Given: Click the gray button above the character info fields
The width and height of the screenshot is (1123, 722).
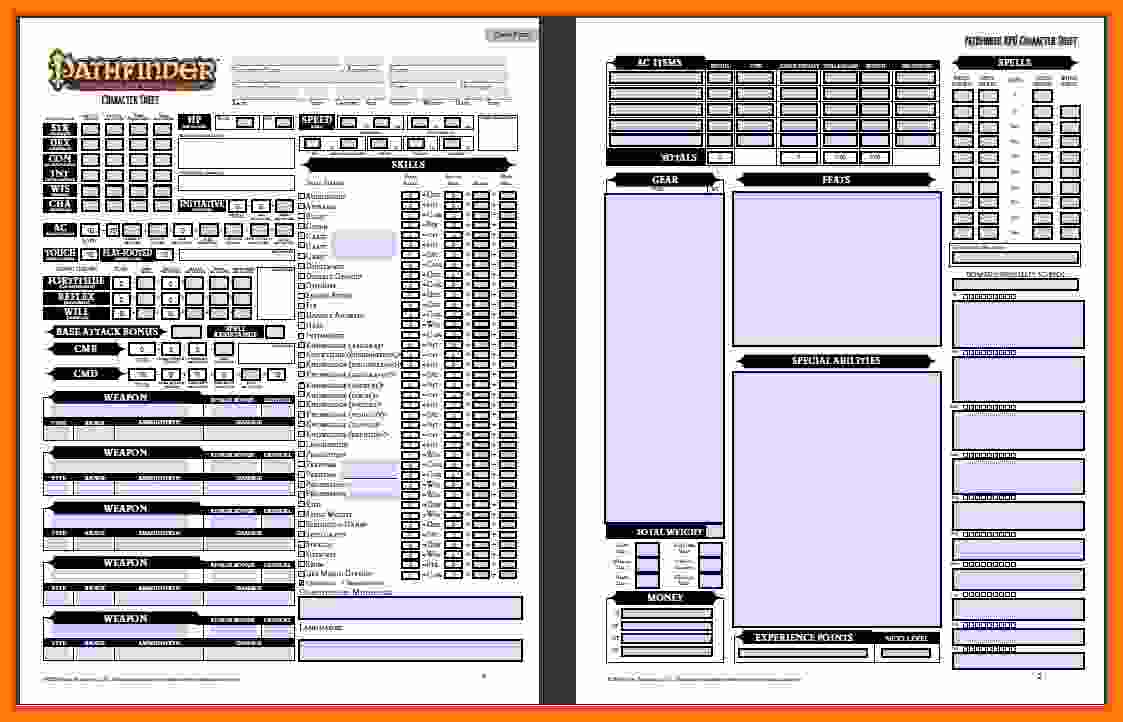Looking at the screenshot, I should (x=511, y=34).
